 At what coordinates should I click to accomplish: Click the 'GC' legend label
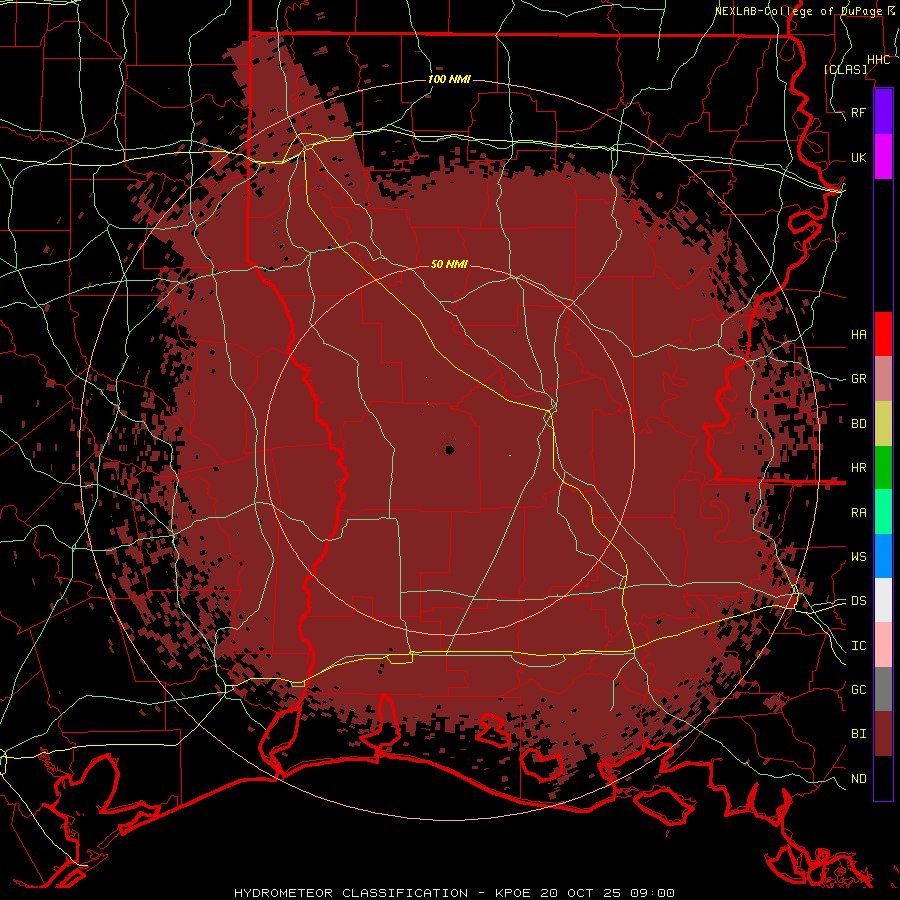(x=859, y=690)
